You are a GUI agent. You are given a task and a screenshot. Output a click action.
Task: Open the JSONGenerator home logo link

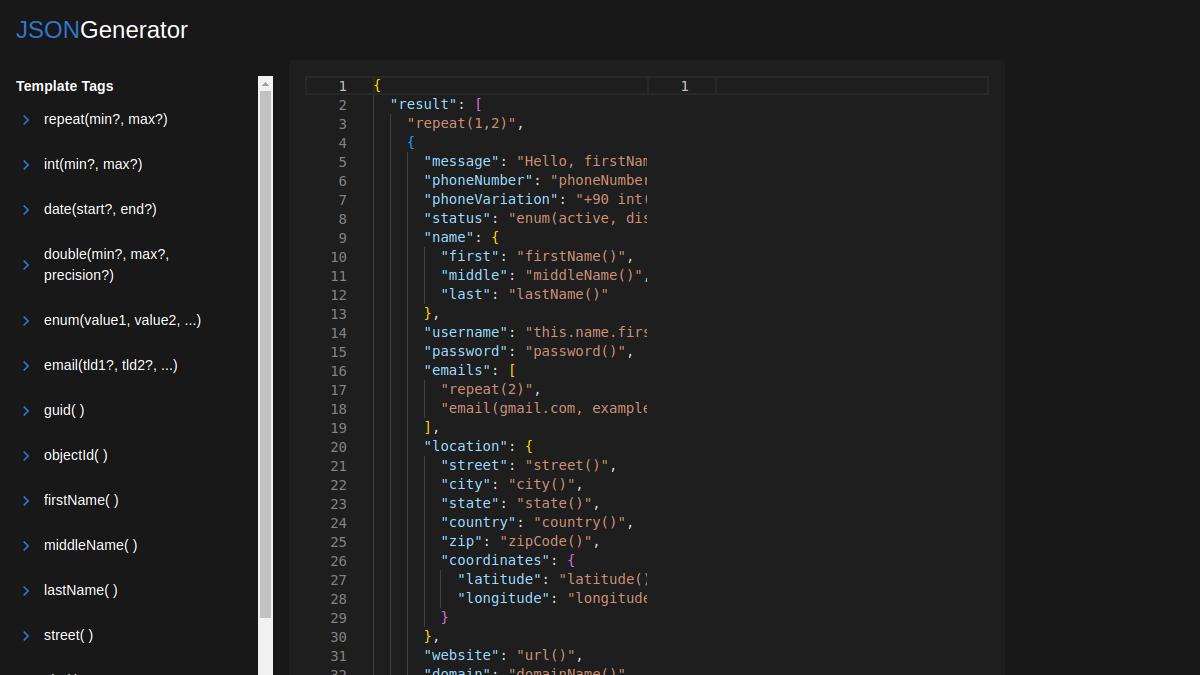click(x=102, y=30)
